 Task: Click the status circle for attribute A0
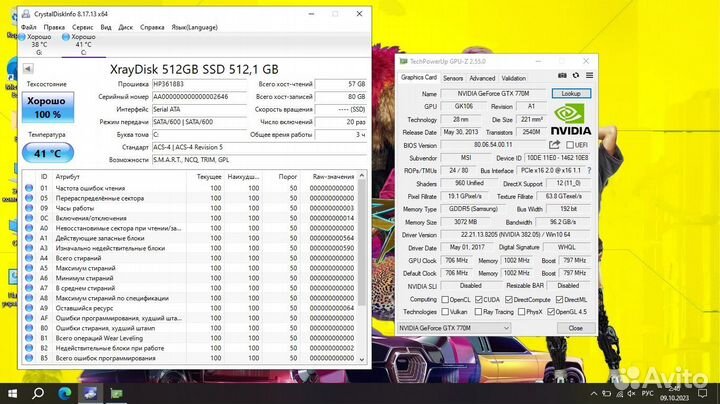coord(29,228)
